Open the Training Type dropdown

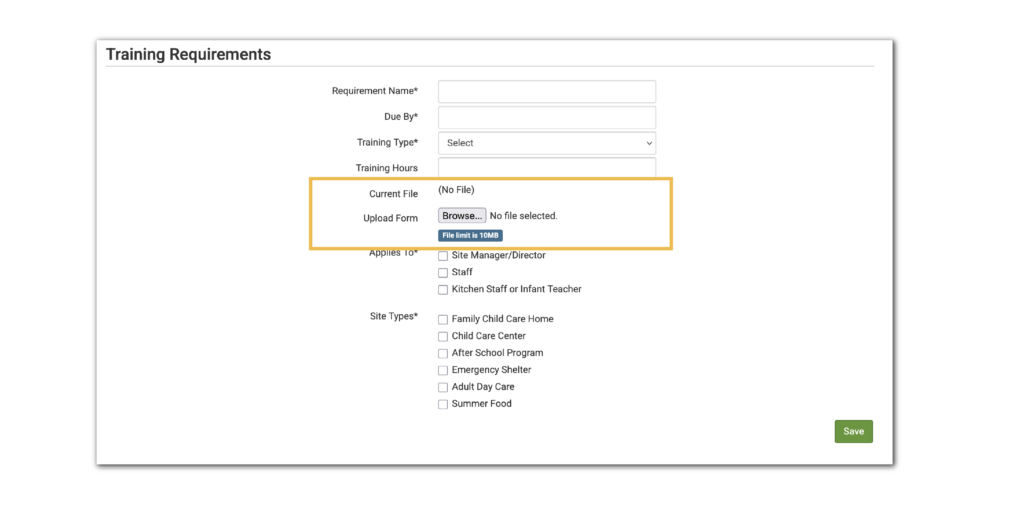[547, 143]
